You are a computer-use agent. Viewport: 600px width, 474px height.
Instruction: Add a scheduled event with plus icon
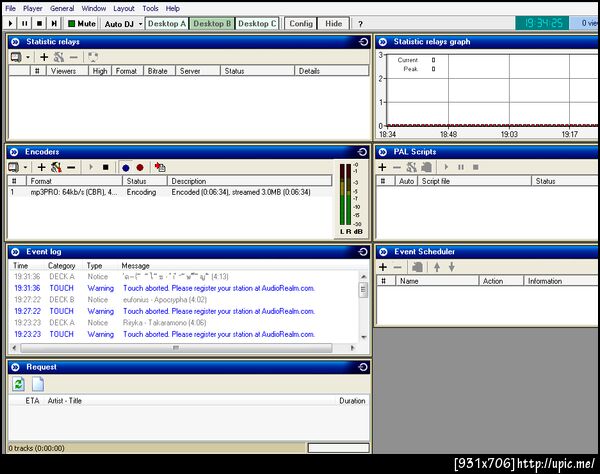(383, 267)
